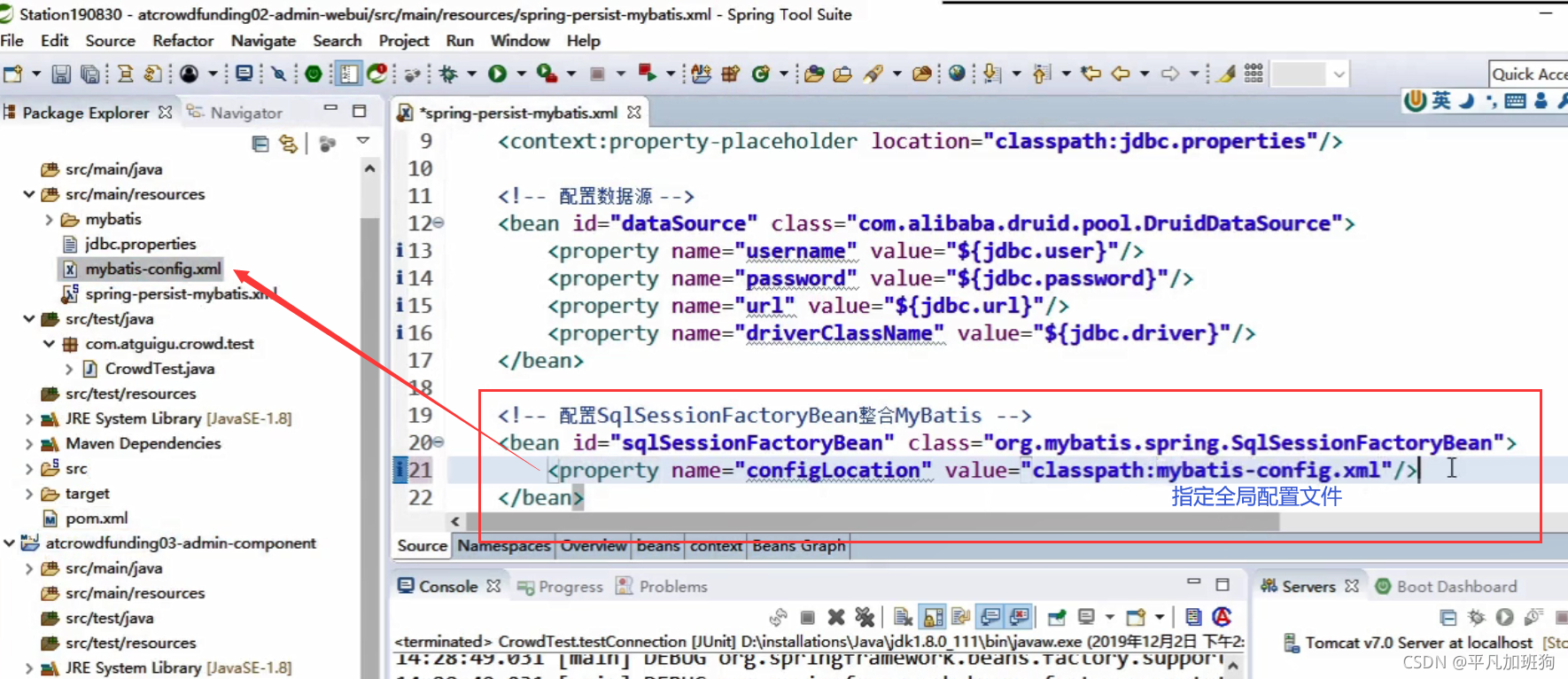1568x679 pixels.
Task: Click the green Run button icon
Action: point(497,74)
